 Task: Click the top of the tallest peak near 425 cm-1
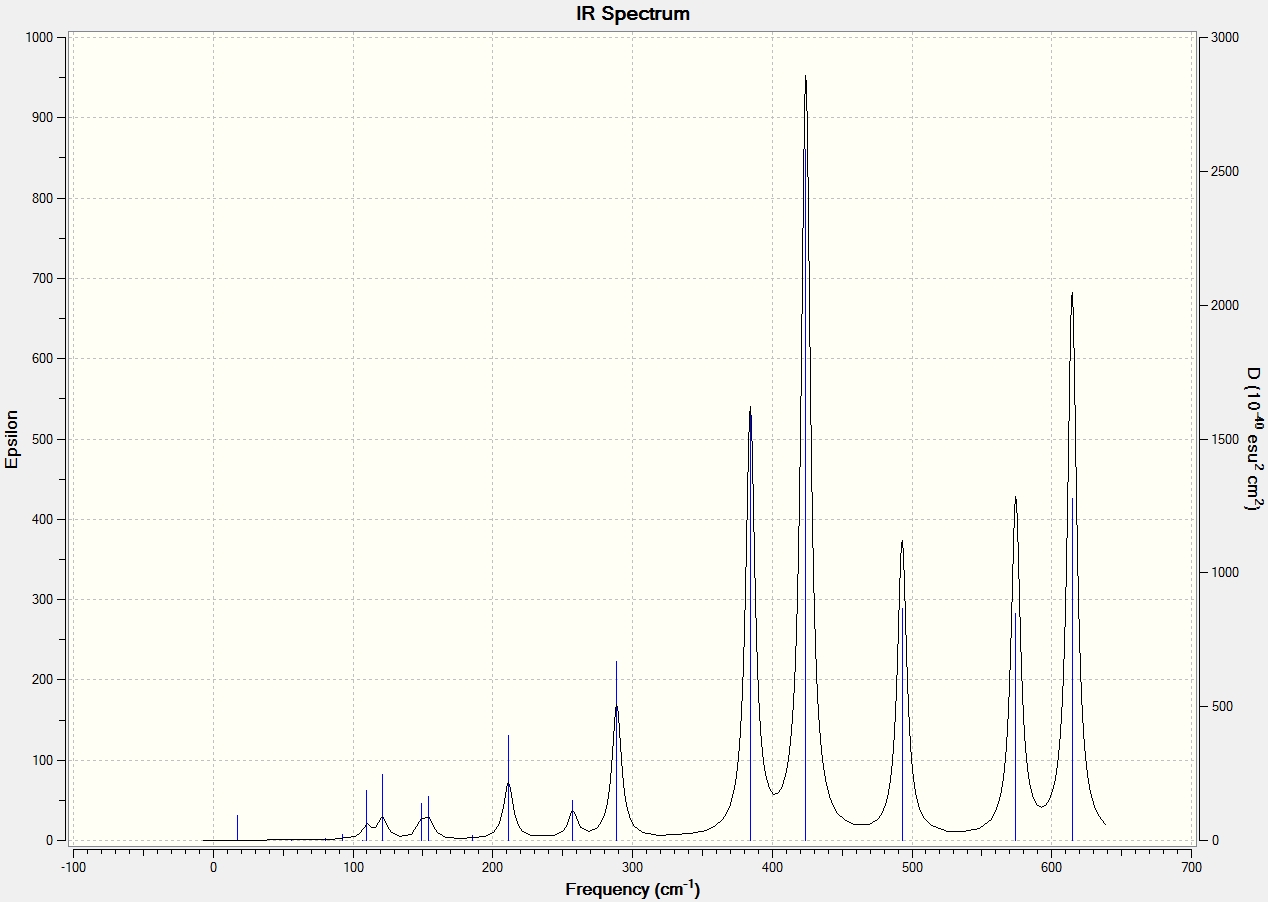(805, 76)
